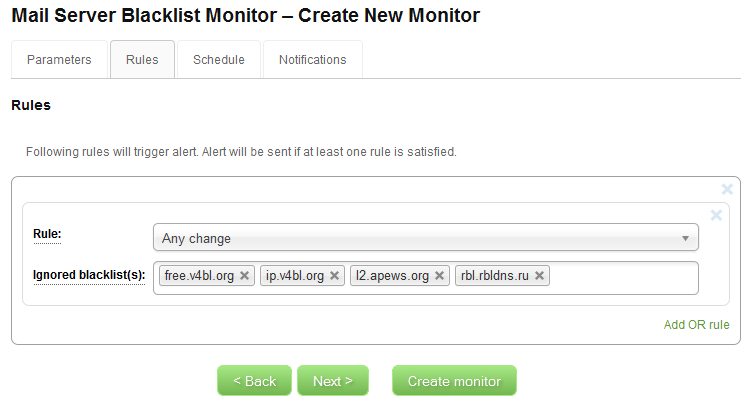The height and width of the screenshot is (410, 750).
Task: Open the Rule 'Any change' dropdown
Action: [x=420, y=238]
